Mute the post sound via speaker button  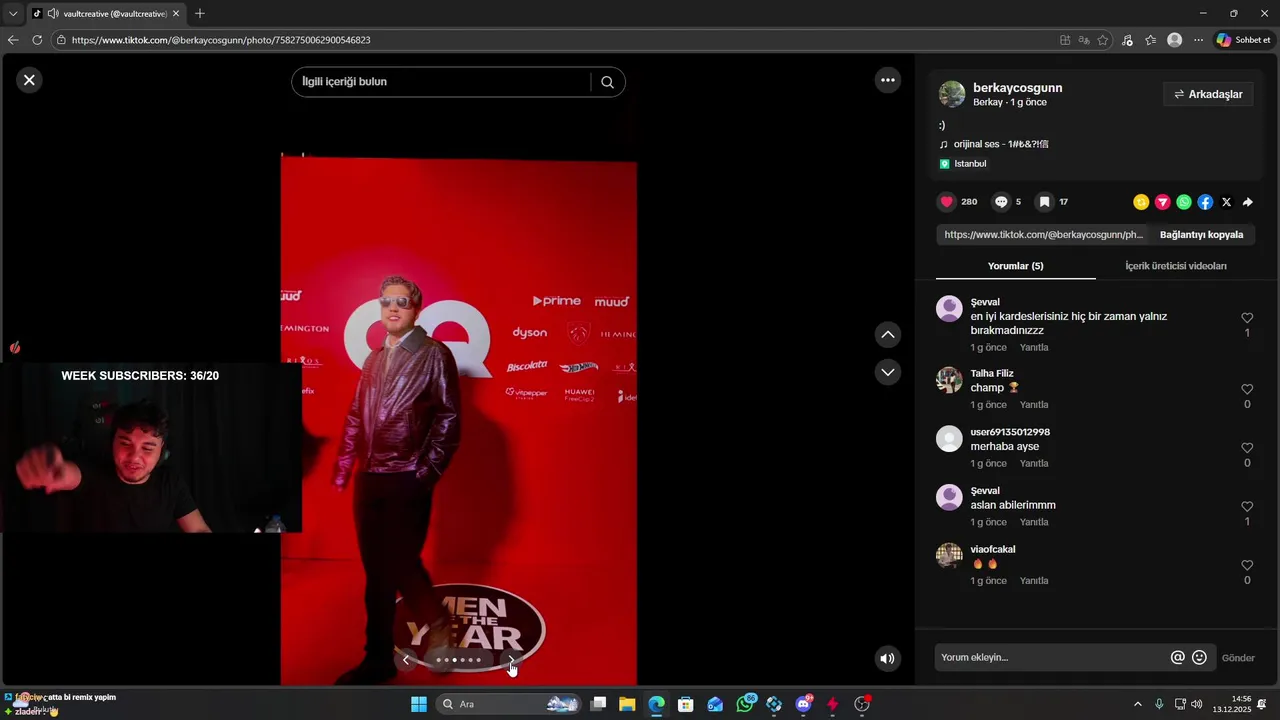887,658
